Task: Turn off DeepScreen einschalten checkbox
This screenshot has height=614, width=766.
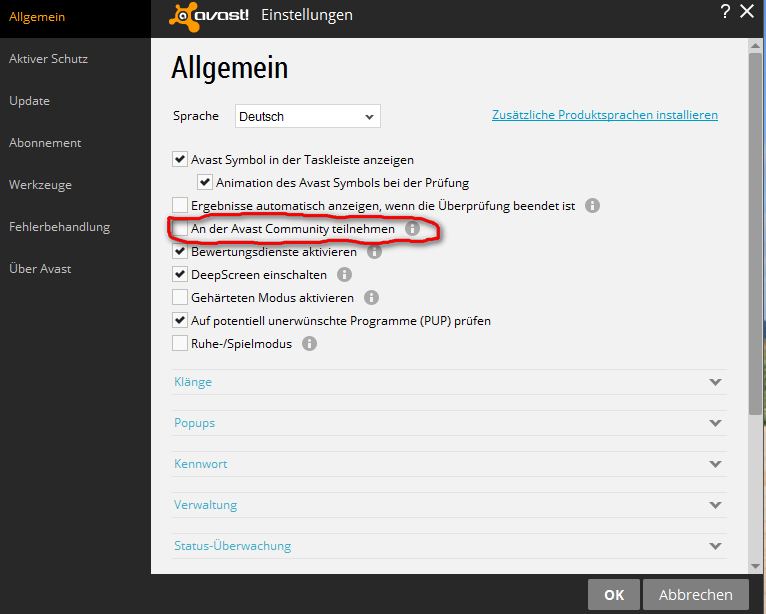Action: point(180,274)
